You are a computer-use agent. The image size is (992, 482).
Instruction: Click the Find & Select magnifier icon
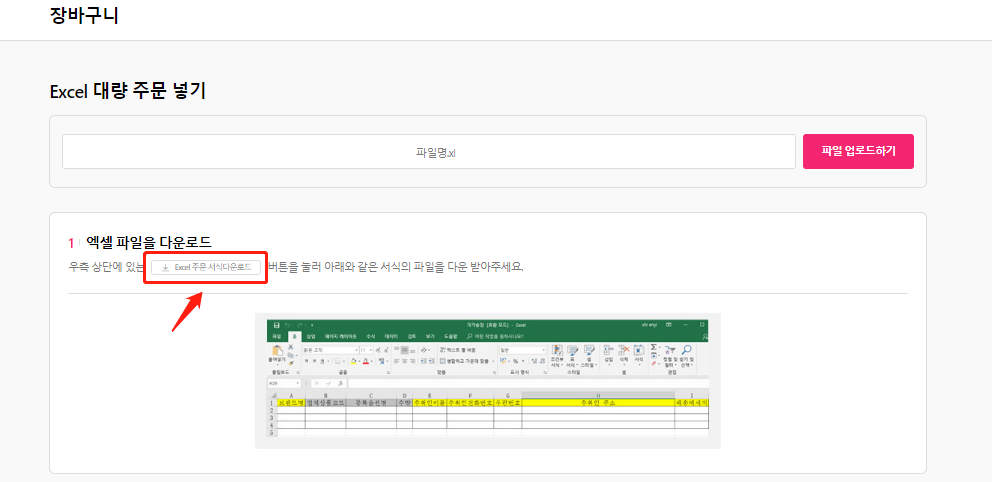687,351
